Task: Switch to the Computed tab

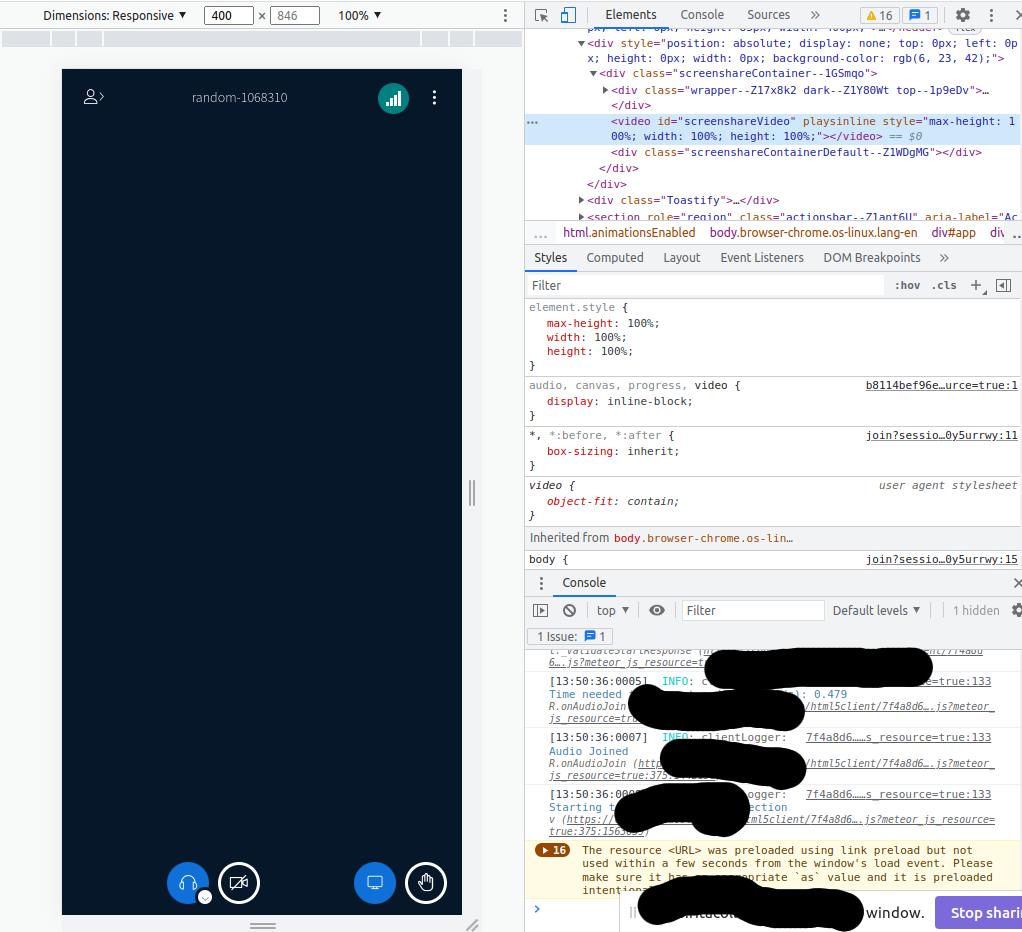Action: click(x=615, y=257)
